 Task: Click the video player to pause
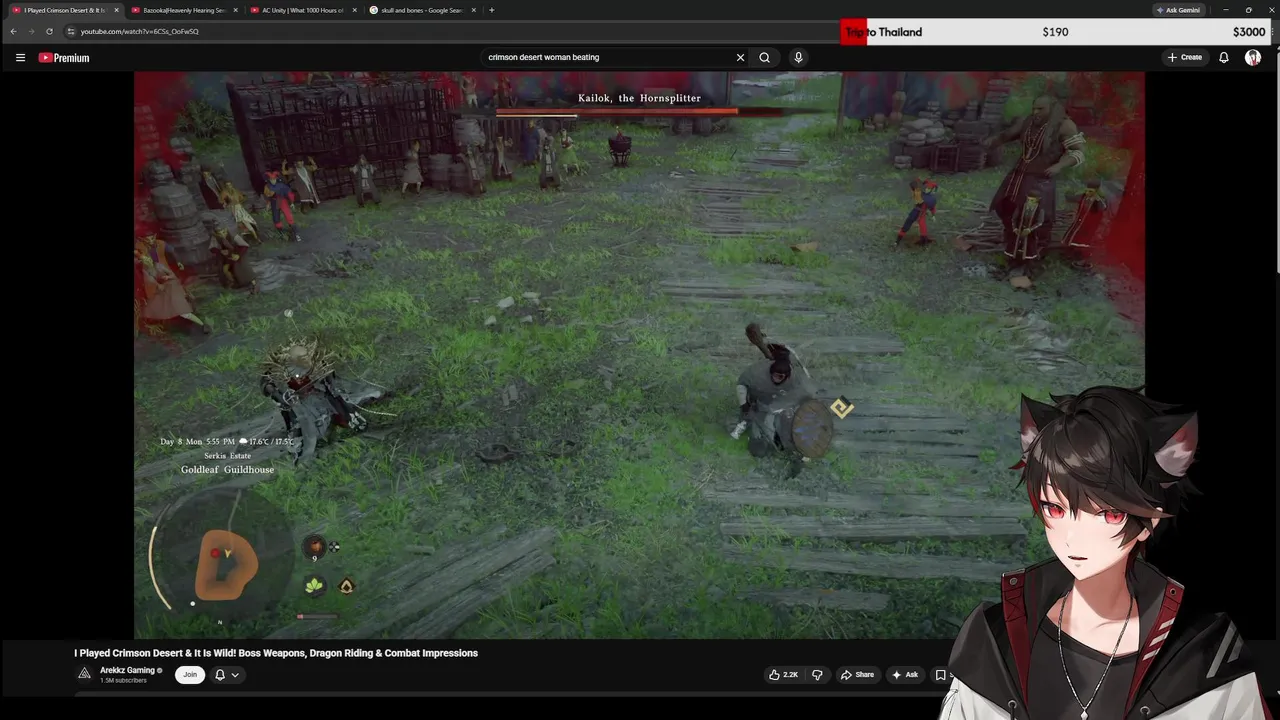640,355
